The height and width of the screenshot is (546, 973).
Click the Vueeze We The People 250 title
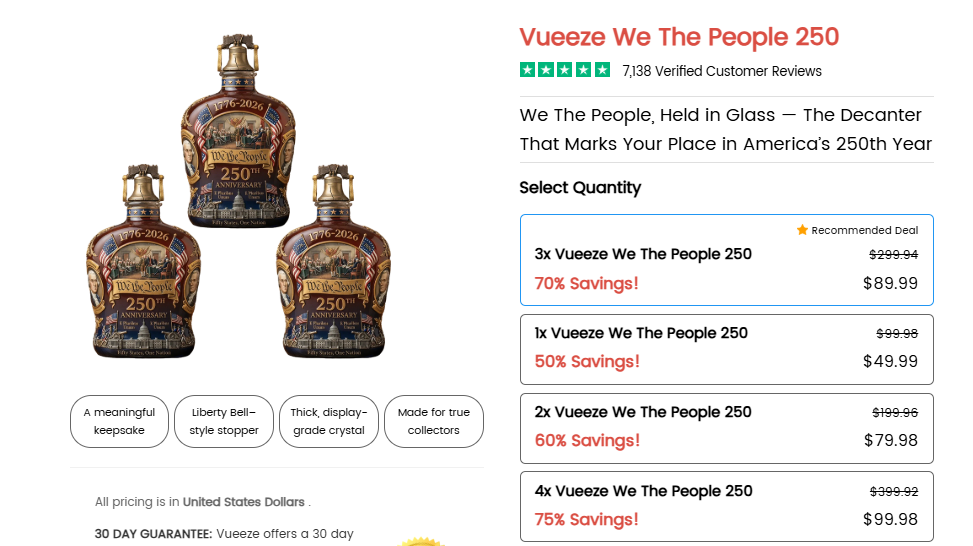(679, 37)
